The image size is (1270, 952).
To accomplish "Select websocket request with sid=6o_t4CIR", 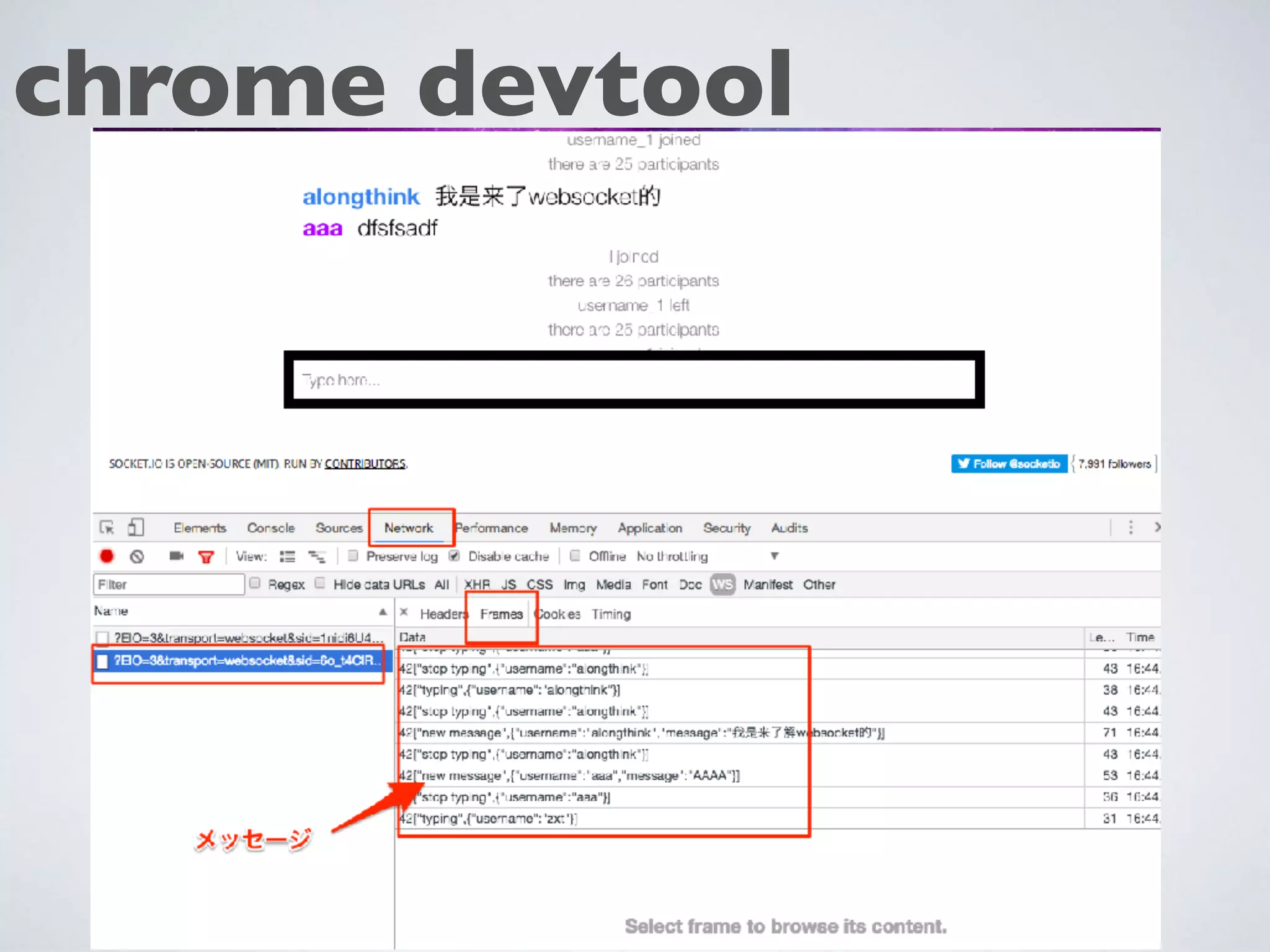I will coord(242,661).
